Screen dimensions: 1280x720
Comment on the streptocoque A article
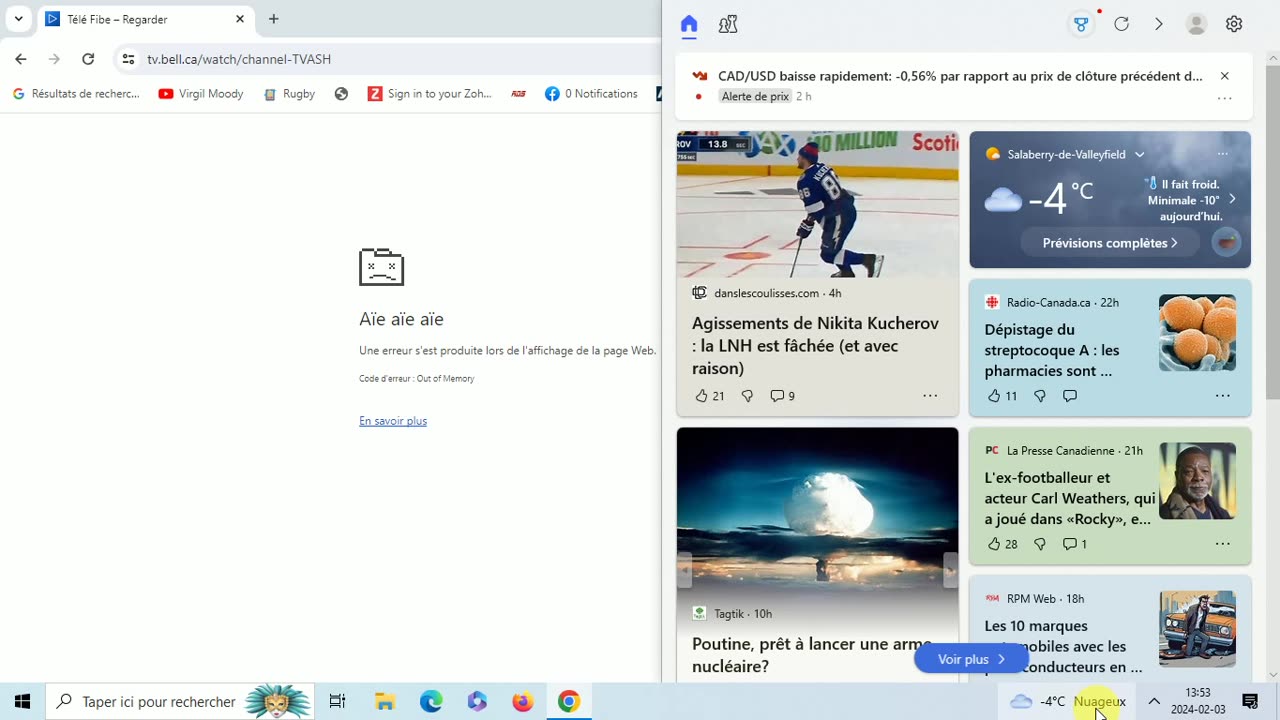click(x=1070, y=396)
